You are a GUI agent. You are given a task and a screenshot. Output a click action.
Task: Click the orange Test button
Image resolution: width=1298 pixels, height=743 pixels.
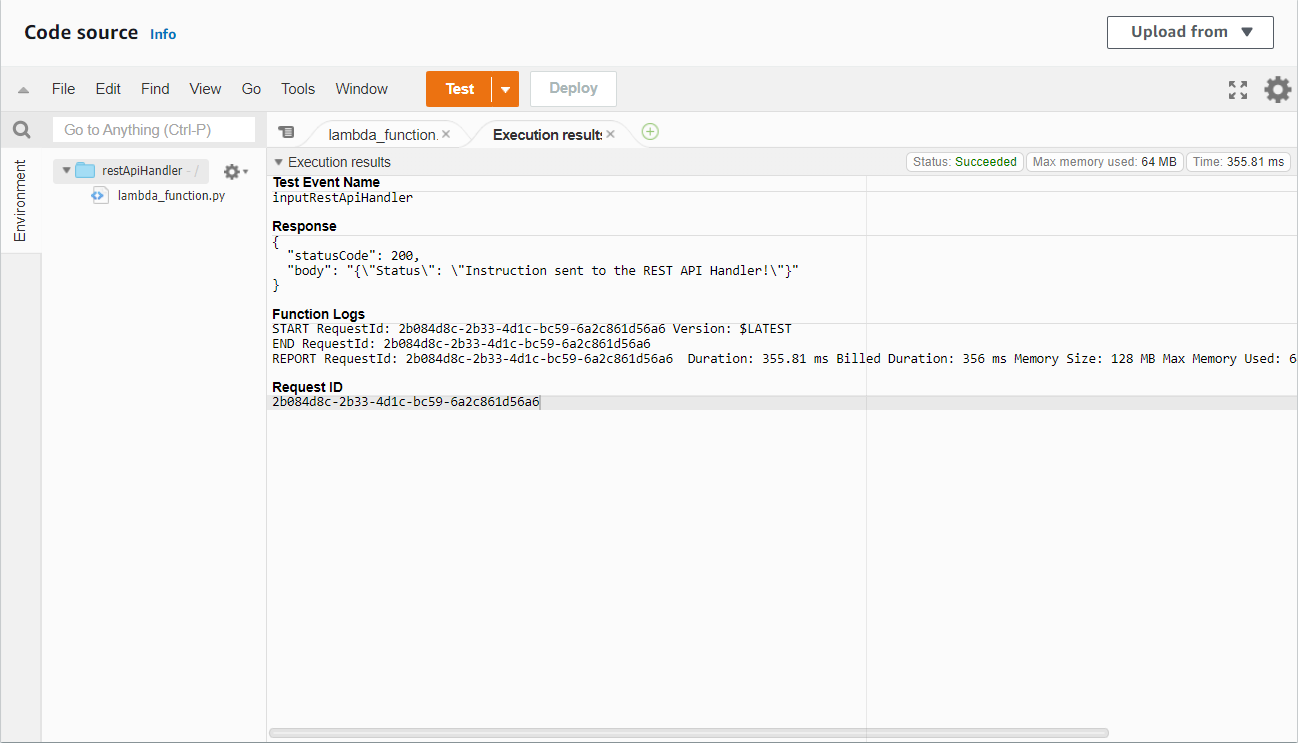(460, 89)
